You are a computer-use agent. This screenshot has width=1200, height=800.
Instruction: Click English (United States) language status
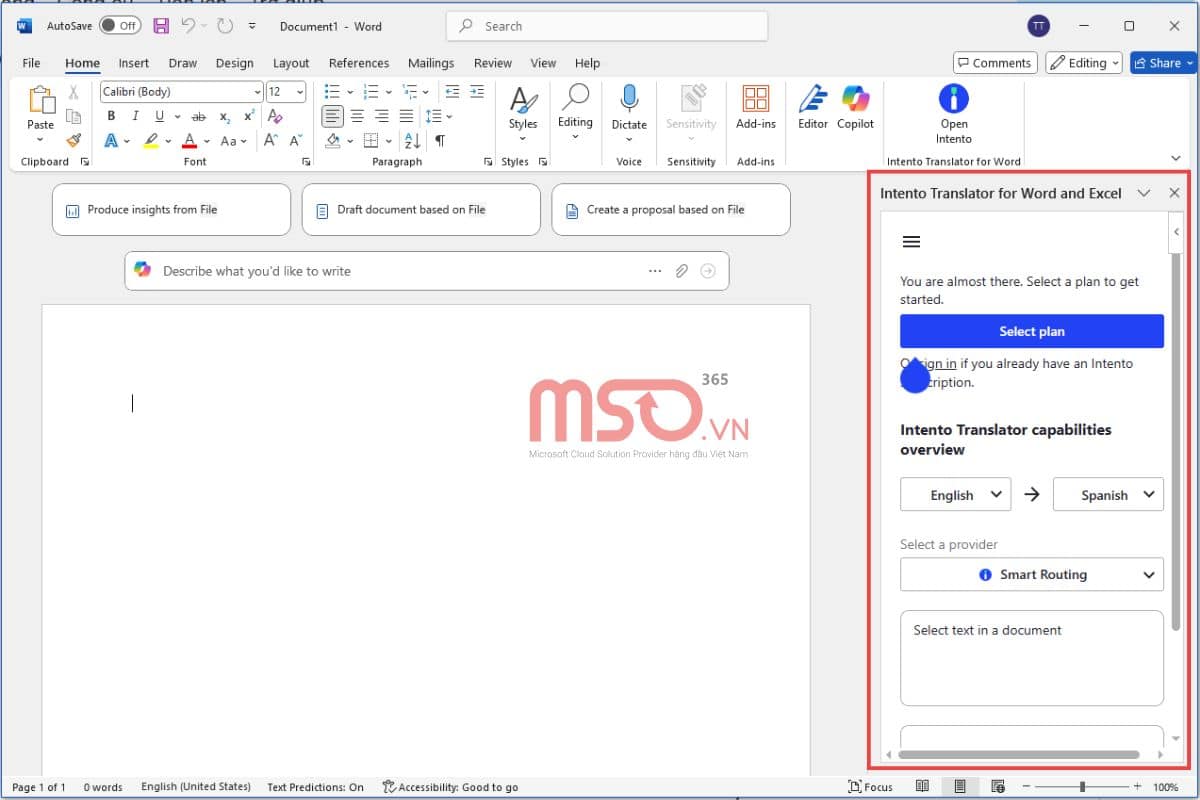pos(196,787)
